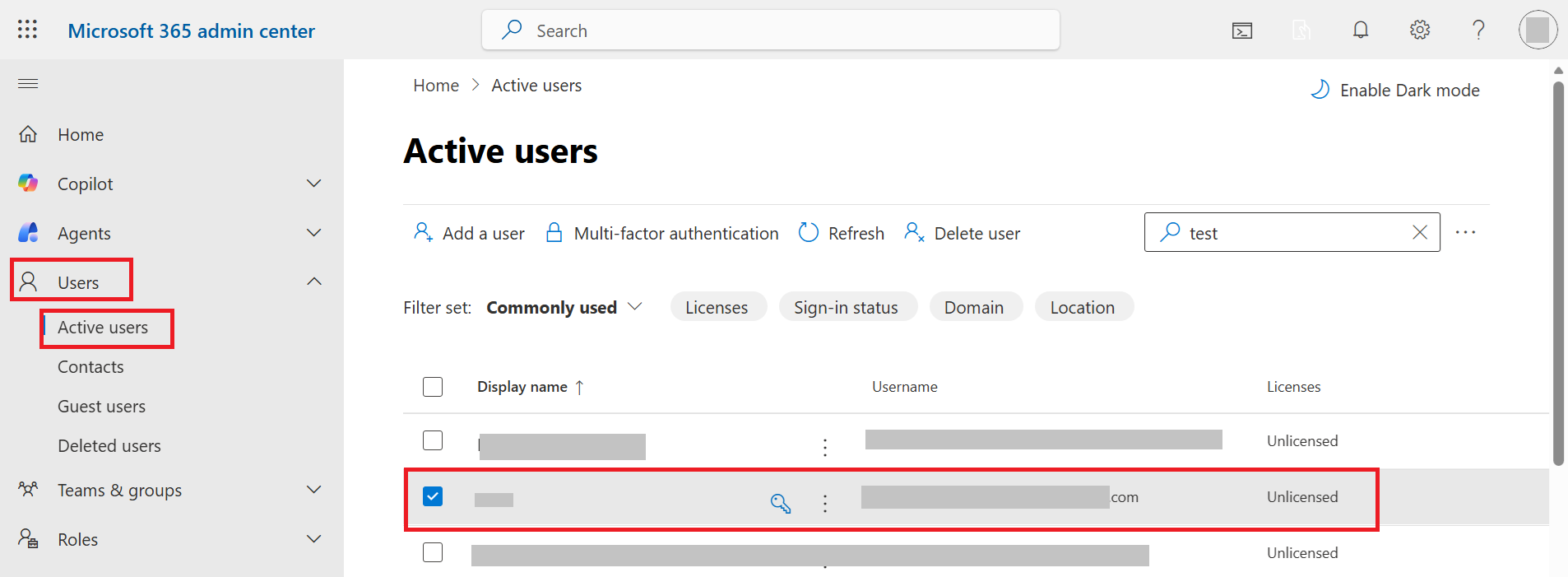
Task: Click the reset password key icon
Action: click(781, 503)
